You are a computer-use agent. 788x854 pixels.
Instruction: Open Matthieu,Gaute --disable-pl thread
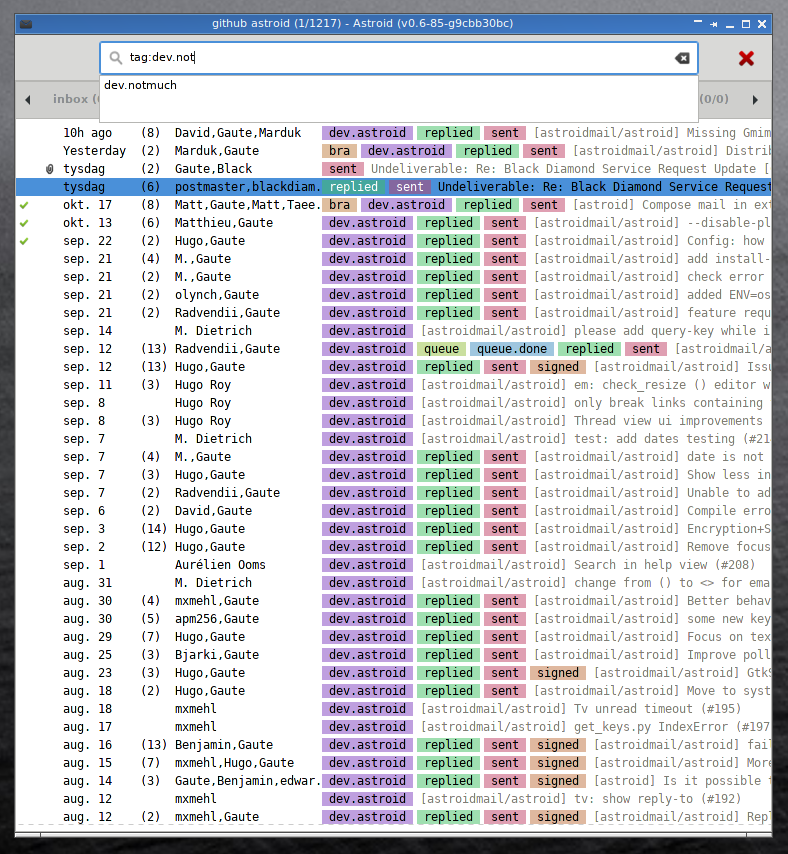pyautogui.click(x=394, y=223)
